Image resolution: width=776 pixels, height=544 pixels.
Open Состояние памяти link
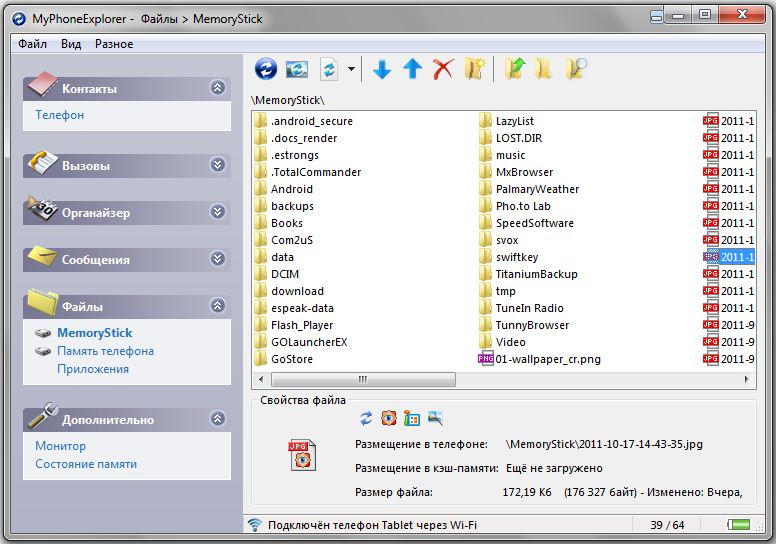click(x=86, y=464)
